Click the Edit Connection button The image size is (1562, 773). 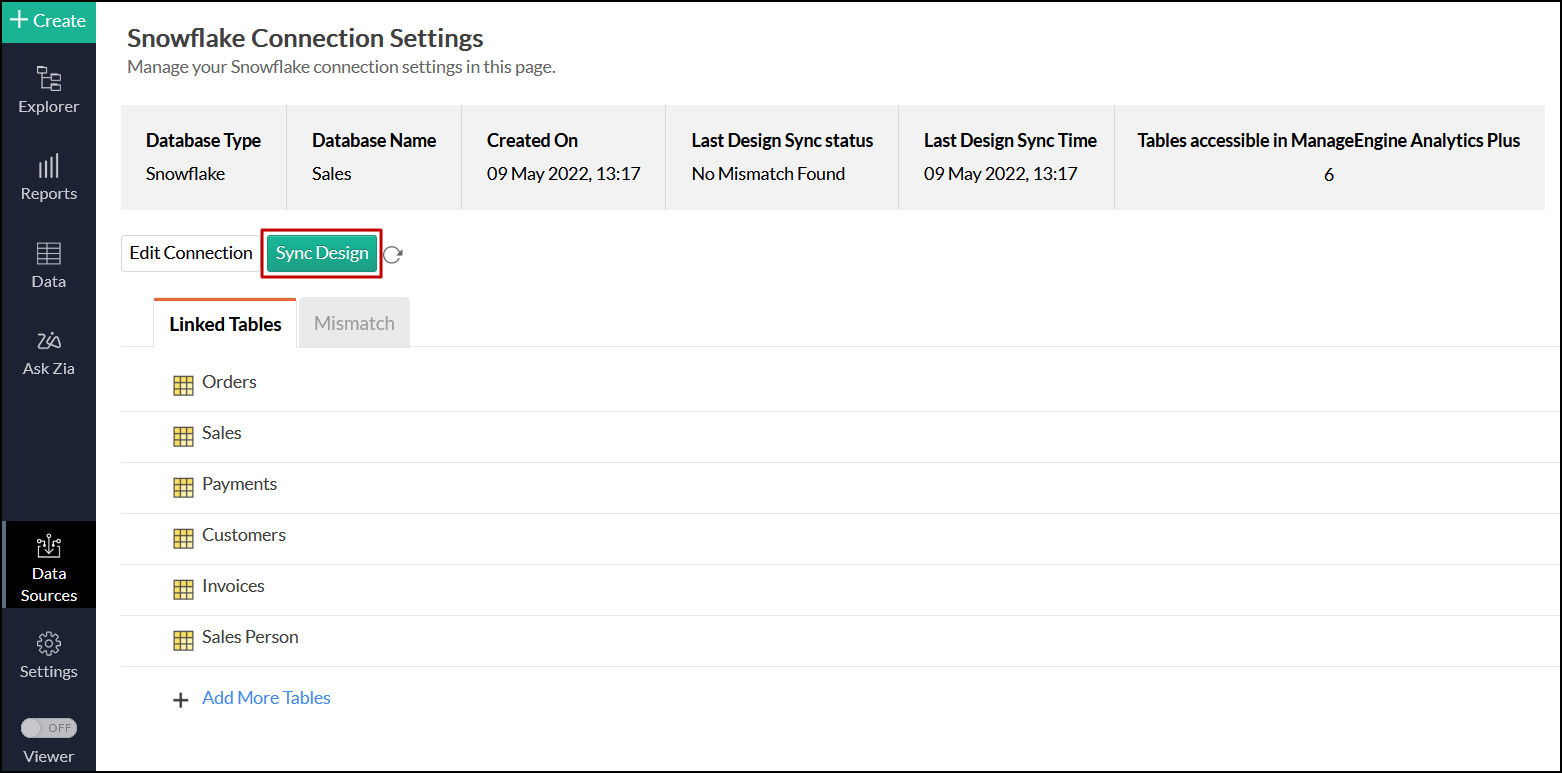pos(191,253)
